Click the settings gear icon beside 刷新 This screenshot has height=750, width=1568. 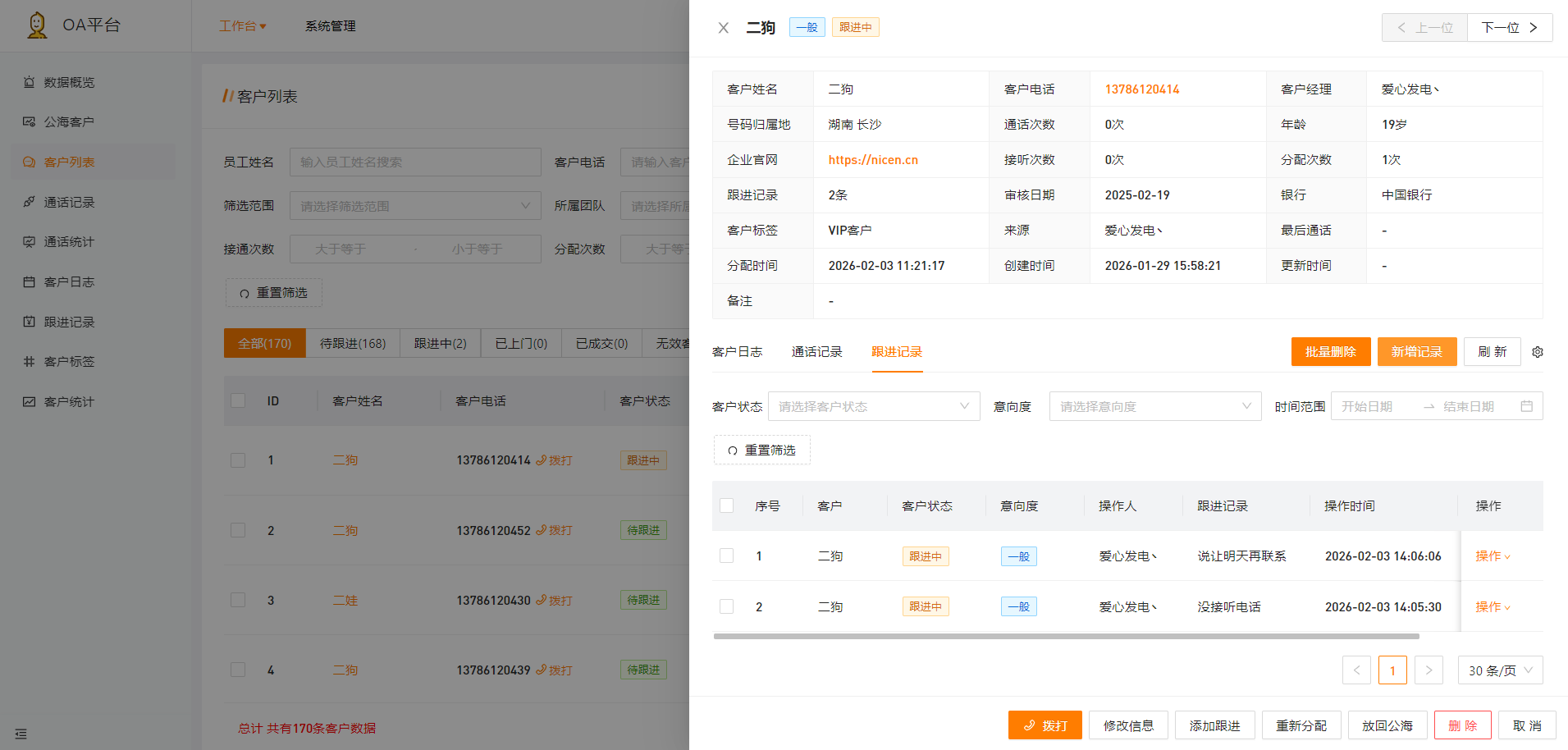tap(1537, 352)
